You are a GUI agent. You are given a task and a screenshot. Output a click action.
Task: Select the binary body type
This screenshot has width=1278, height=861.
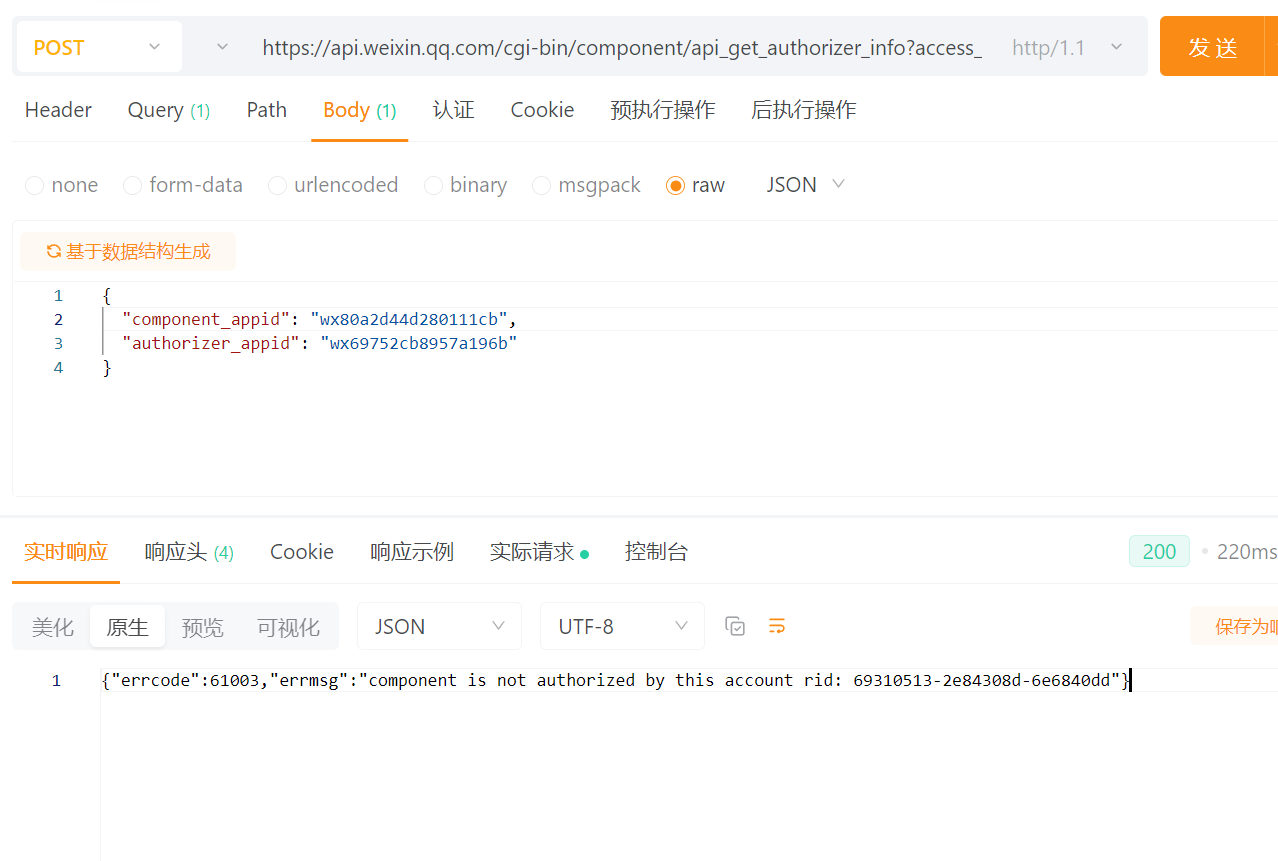pos(466,185)
